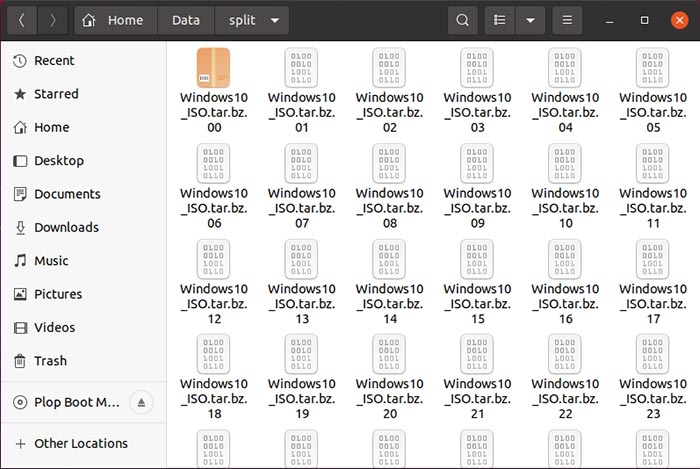
Task: Click file name text Windows10_ISO.tar.bz.21
Action: 477,399
